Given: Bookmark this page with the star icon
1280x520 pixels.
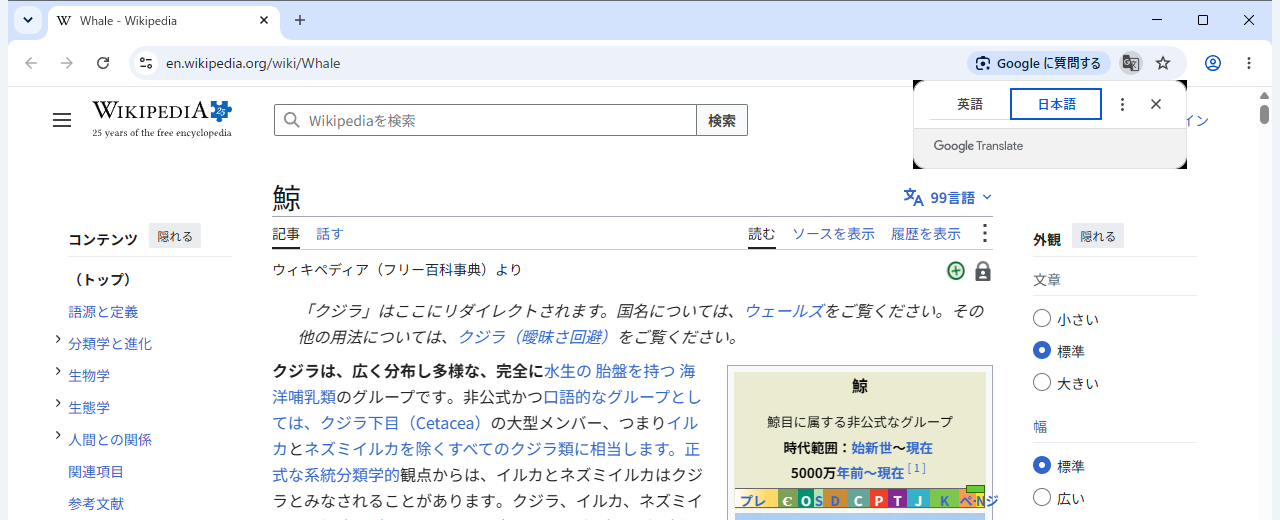Looking at the screenshot, I should (x=1163, y=63).
